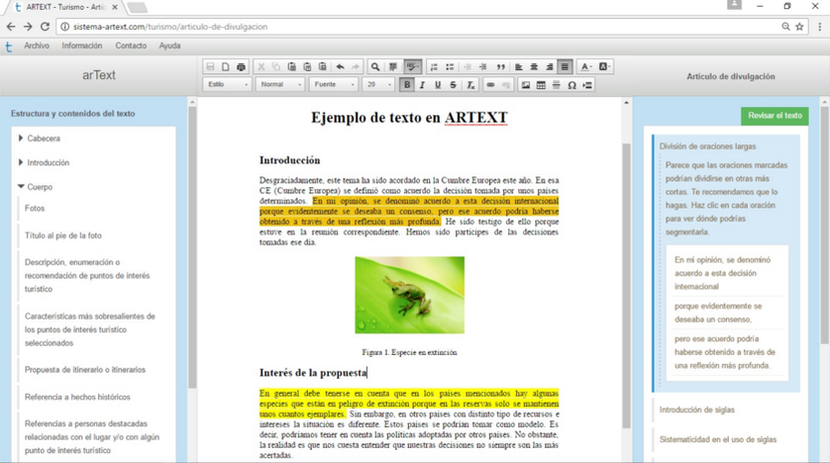830x463 pixels.
Task: Print the document using the printer icon
Action: click(241, 67)
